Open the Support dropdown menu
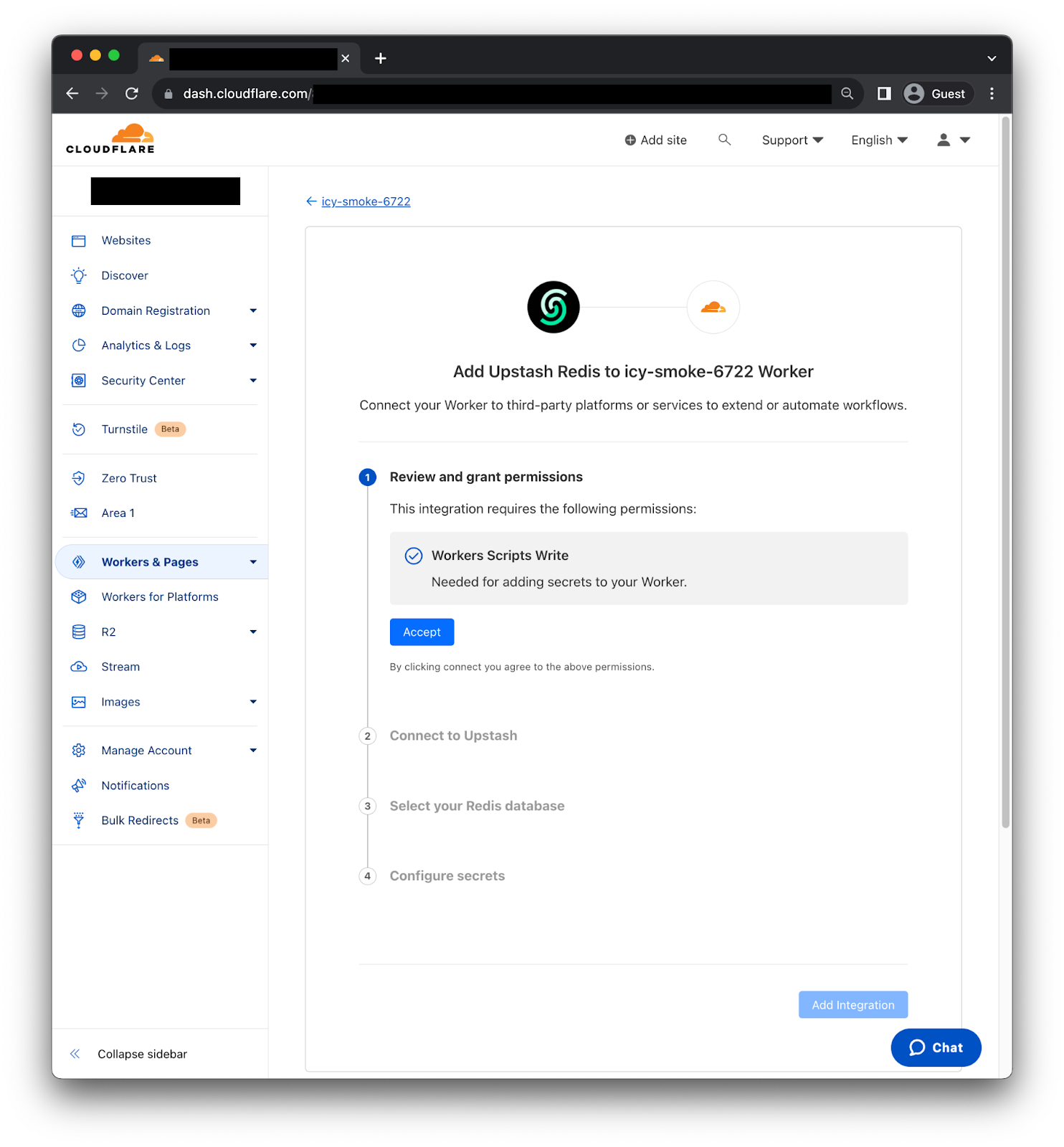The height and width of the screenshot is (1147, 1064). pyautogui.click(x=792, y=141)
